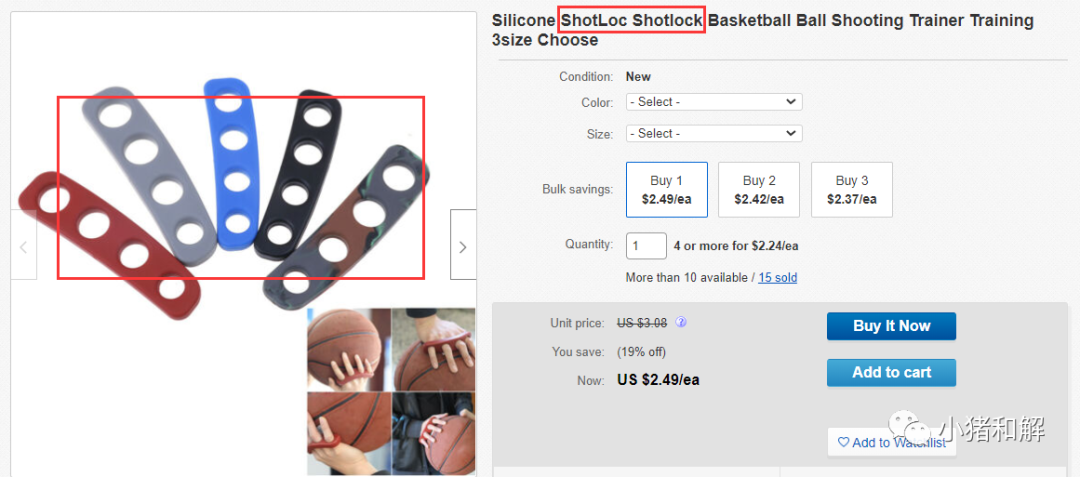This screenshot has width=1080, height=477.
Task: Click the heart Add to Watchlist button
Action: tap(891, 443)
